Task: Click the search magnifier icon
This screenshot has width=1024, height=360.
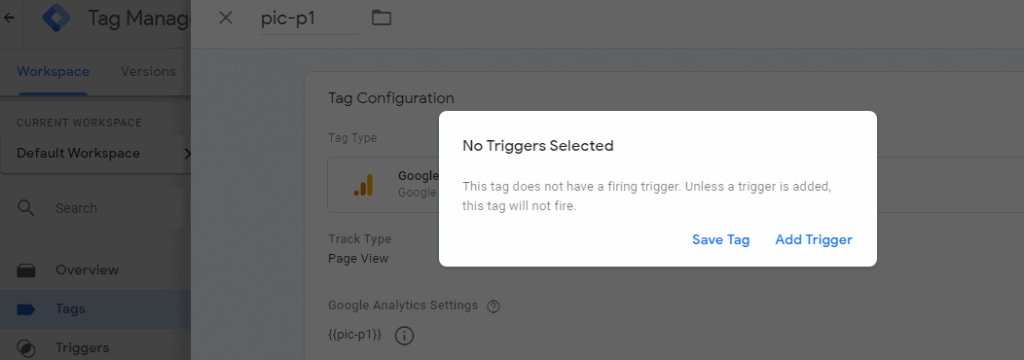Action: pos(25,208)
